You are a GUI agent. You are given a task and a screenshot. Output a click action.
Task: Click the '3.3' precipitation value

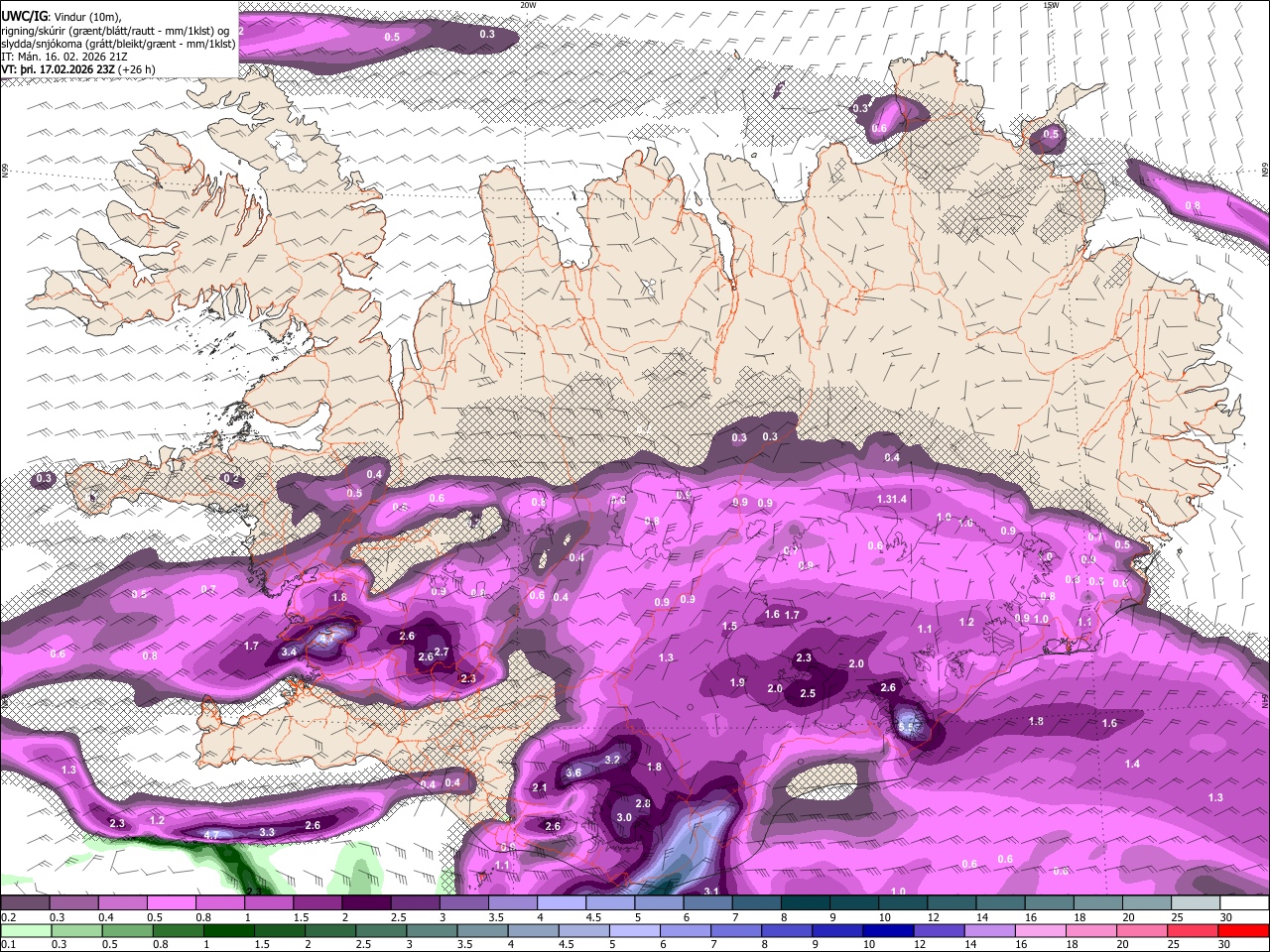coord(267,832)
